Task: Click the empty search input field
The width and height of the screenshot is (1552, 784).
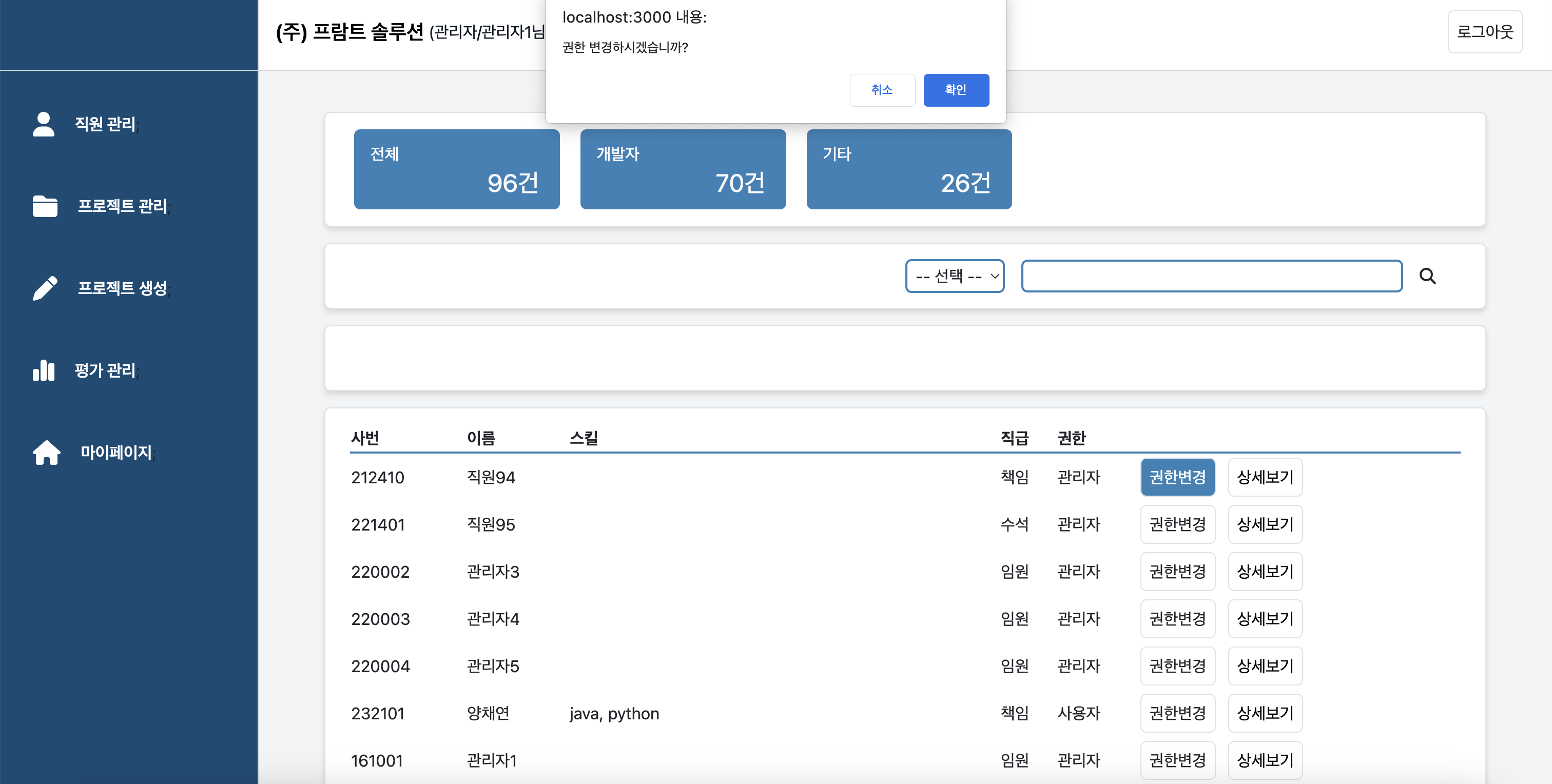Action: coord(1211,276)
